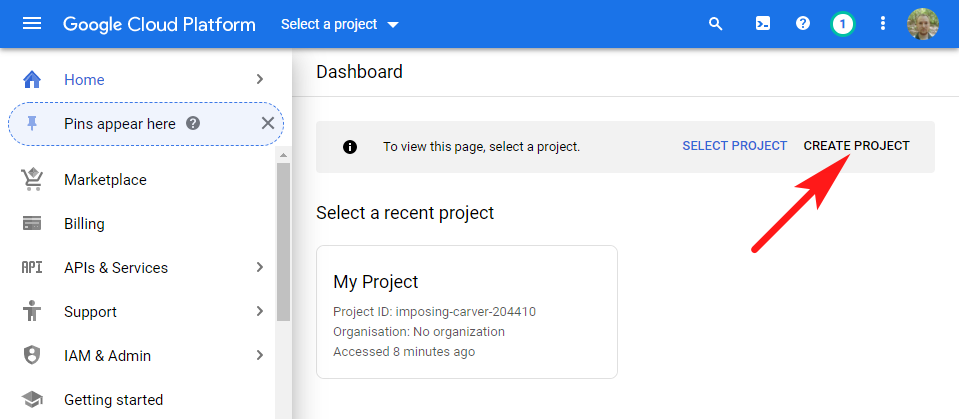This screenshot has width=959, height=419.
Task: Click 'Select a recent project' heading
Action: [x=405, y=213]
